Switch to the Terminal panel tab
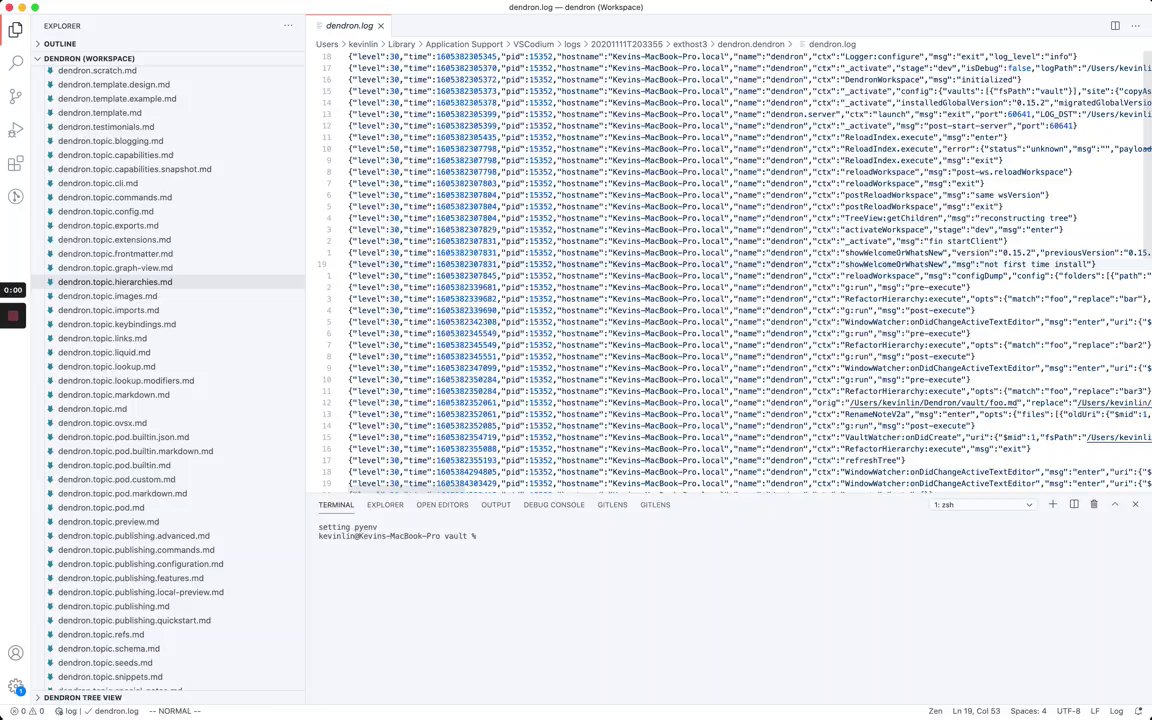Image resolution: width=1152 pixels, height=720 pixels. pos(336,505)
